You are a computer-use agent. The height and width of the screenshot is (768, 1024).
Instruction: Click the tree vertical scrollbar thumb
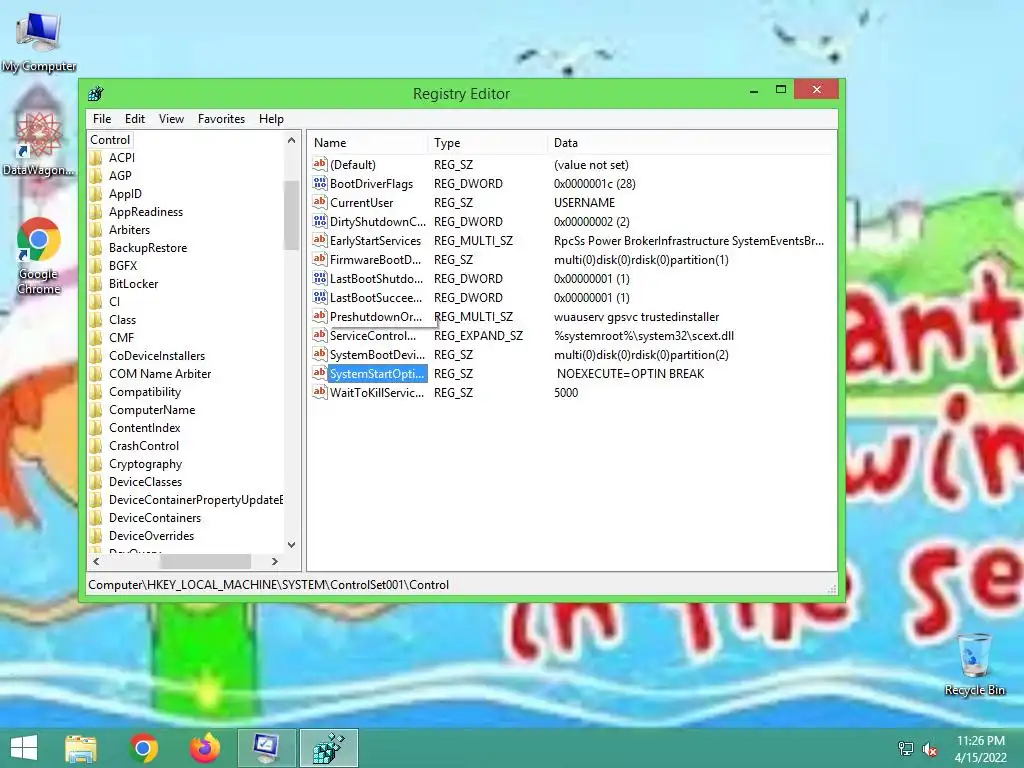point(291,216)
